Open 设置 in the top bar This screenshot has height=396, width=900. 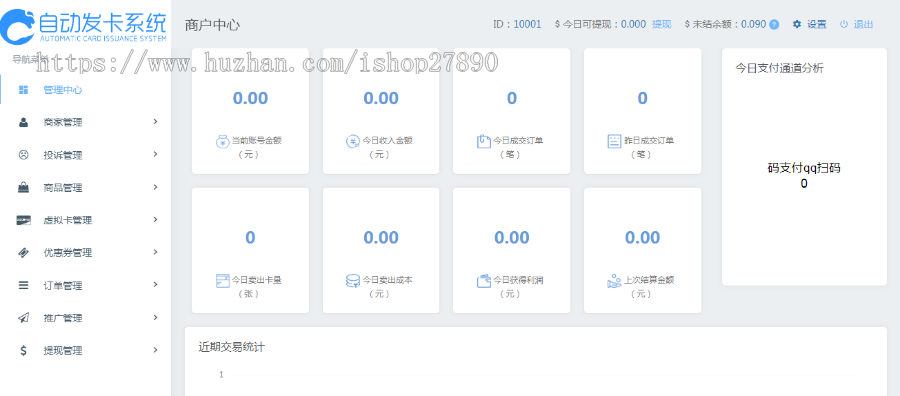(817, 24)
